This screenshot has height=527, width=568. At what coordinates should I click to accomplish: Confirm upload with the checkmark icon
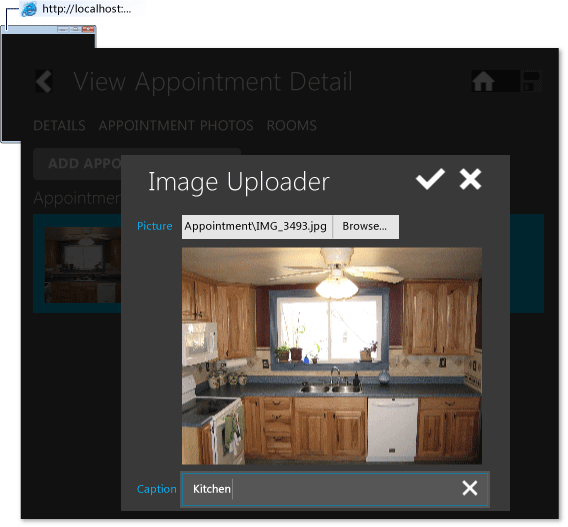(x=430, y=179)
